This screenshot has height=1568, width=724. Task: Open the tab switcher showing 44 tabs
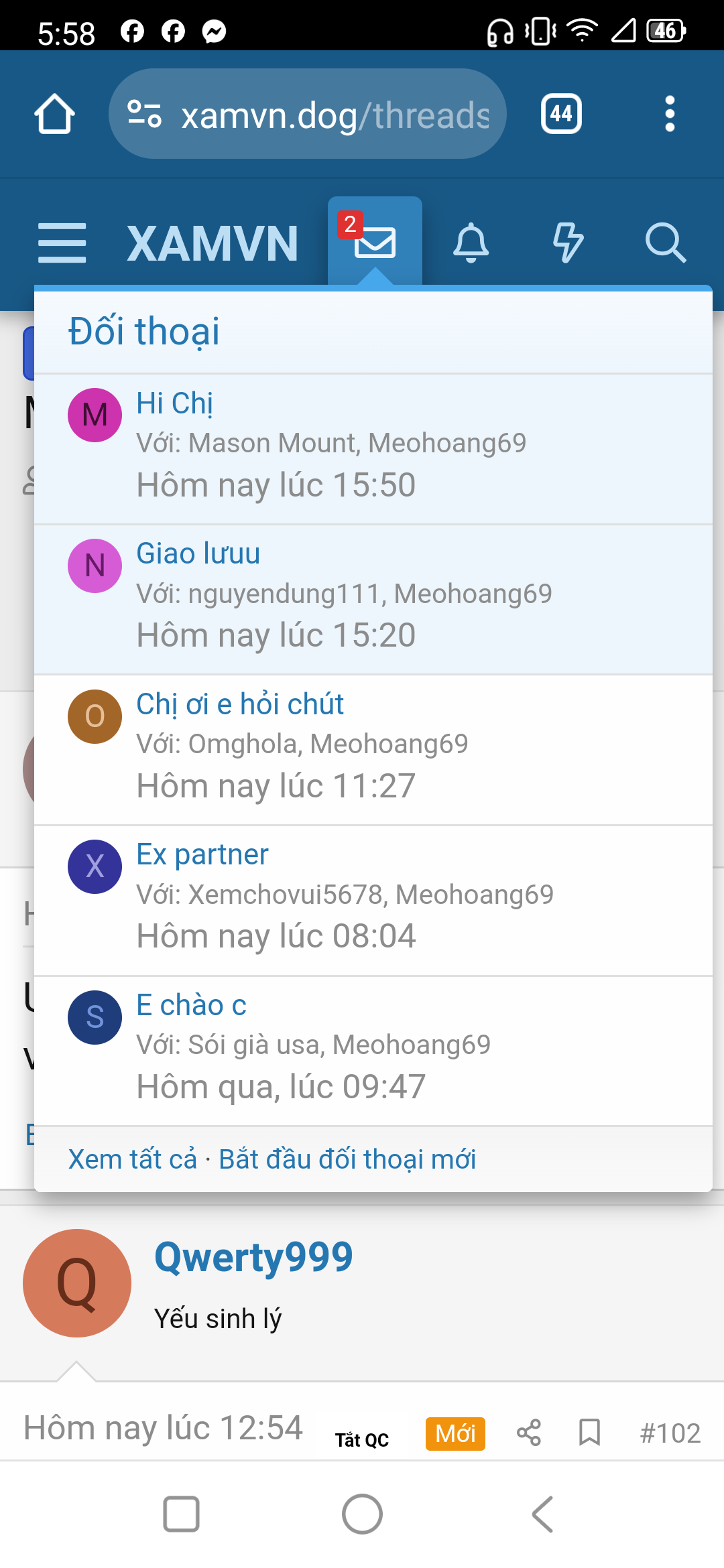[x=561, y=113]
